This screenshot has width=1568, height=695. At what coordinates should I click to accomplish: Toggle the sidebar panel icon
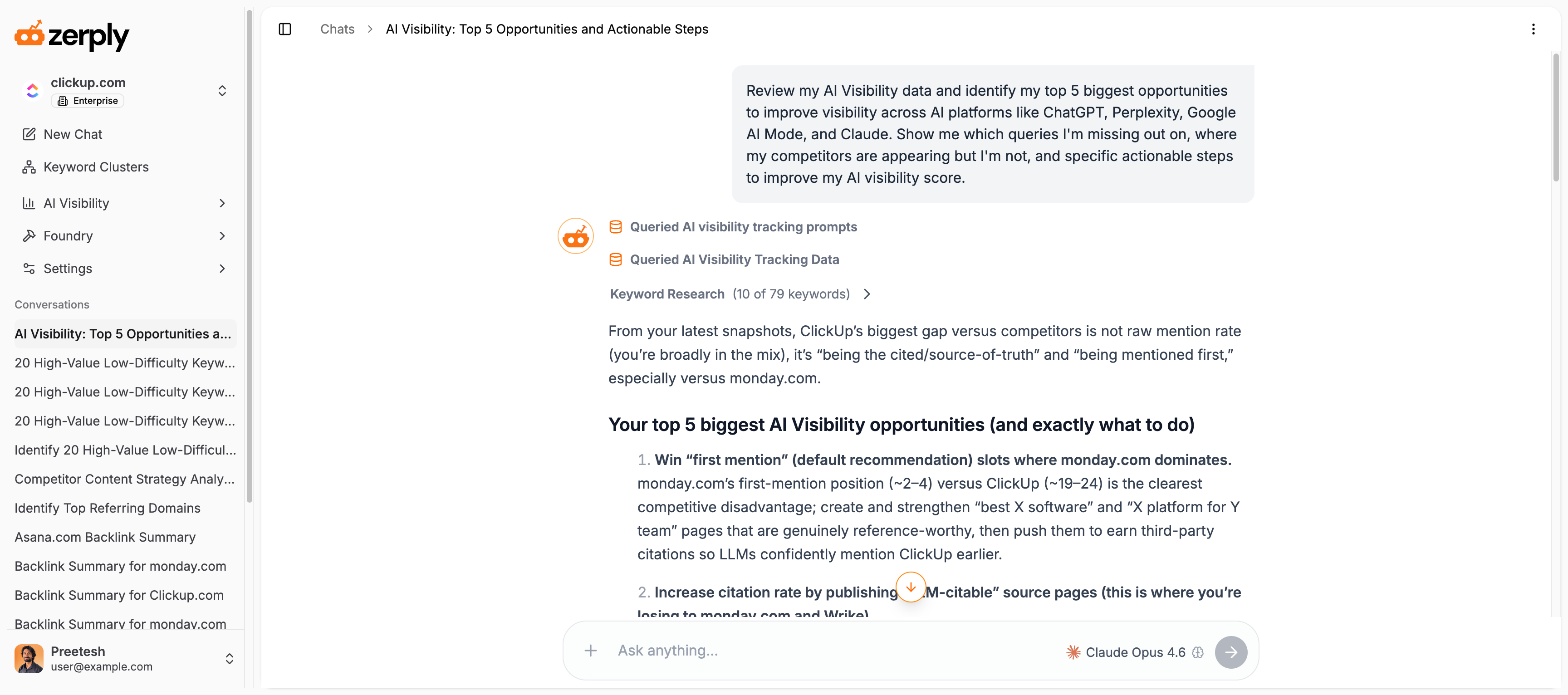tap(285, 29)
